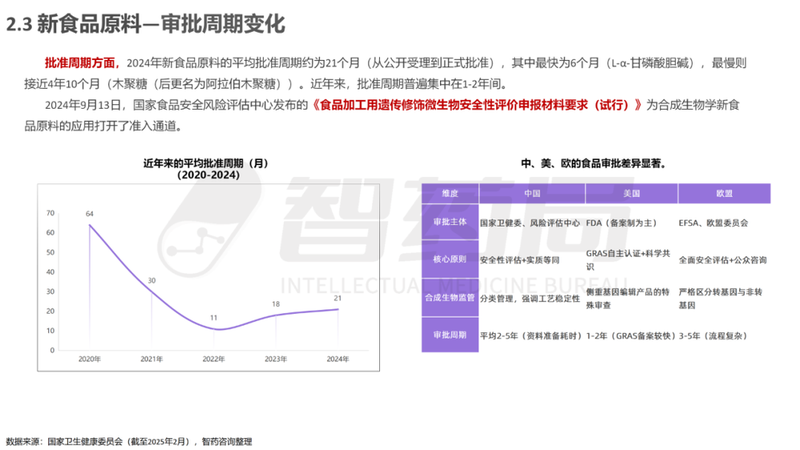Click the data label 11 on chart
Viewport: 800px width, 450px height.
[x=214, y=318]
